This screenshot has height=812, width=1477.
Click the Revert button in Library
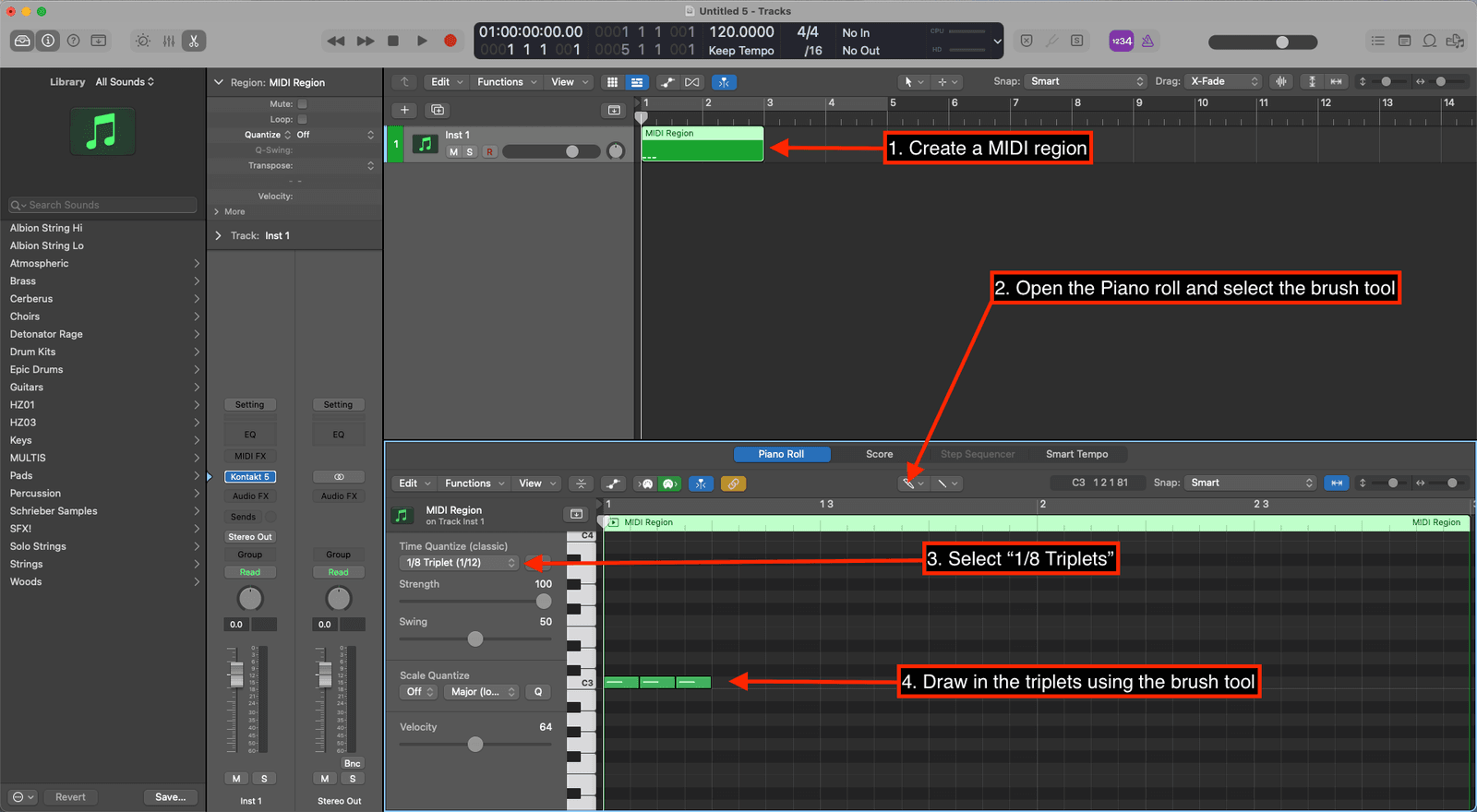click(70, 797)
